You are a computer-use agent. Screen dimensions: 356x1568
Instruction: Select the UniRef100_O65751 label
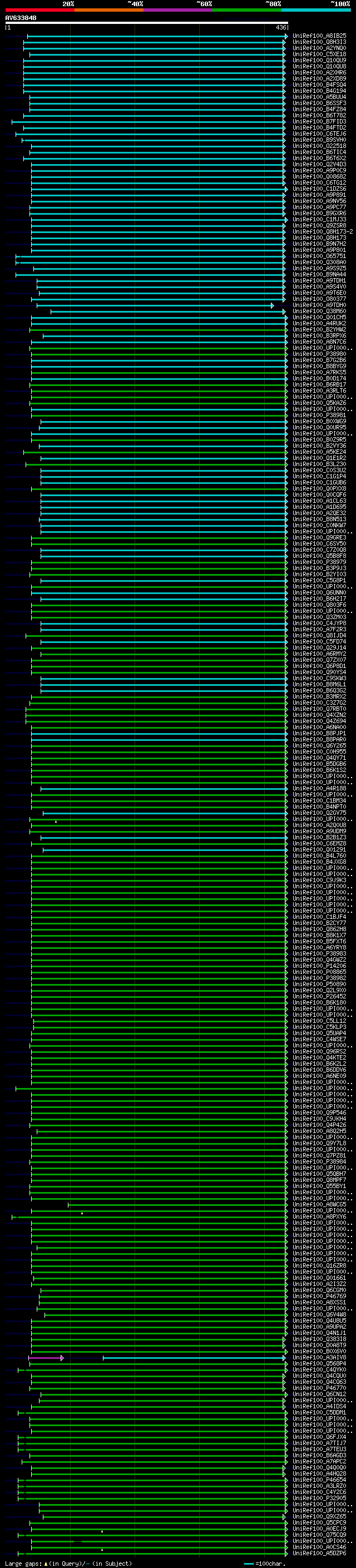point(319,256)
